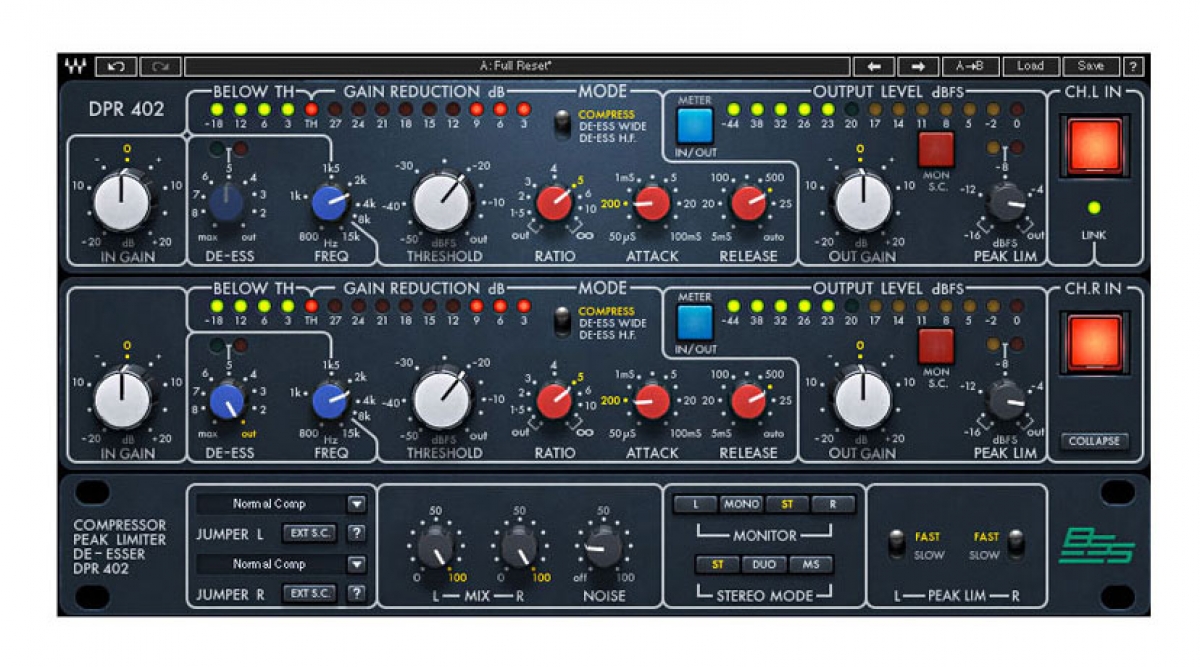Open the Jumper R 'Normal Comp' dropdown
This screenshot has width=1200, height=667.
(282, 564)
